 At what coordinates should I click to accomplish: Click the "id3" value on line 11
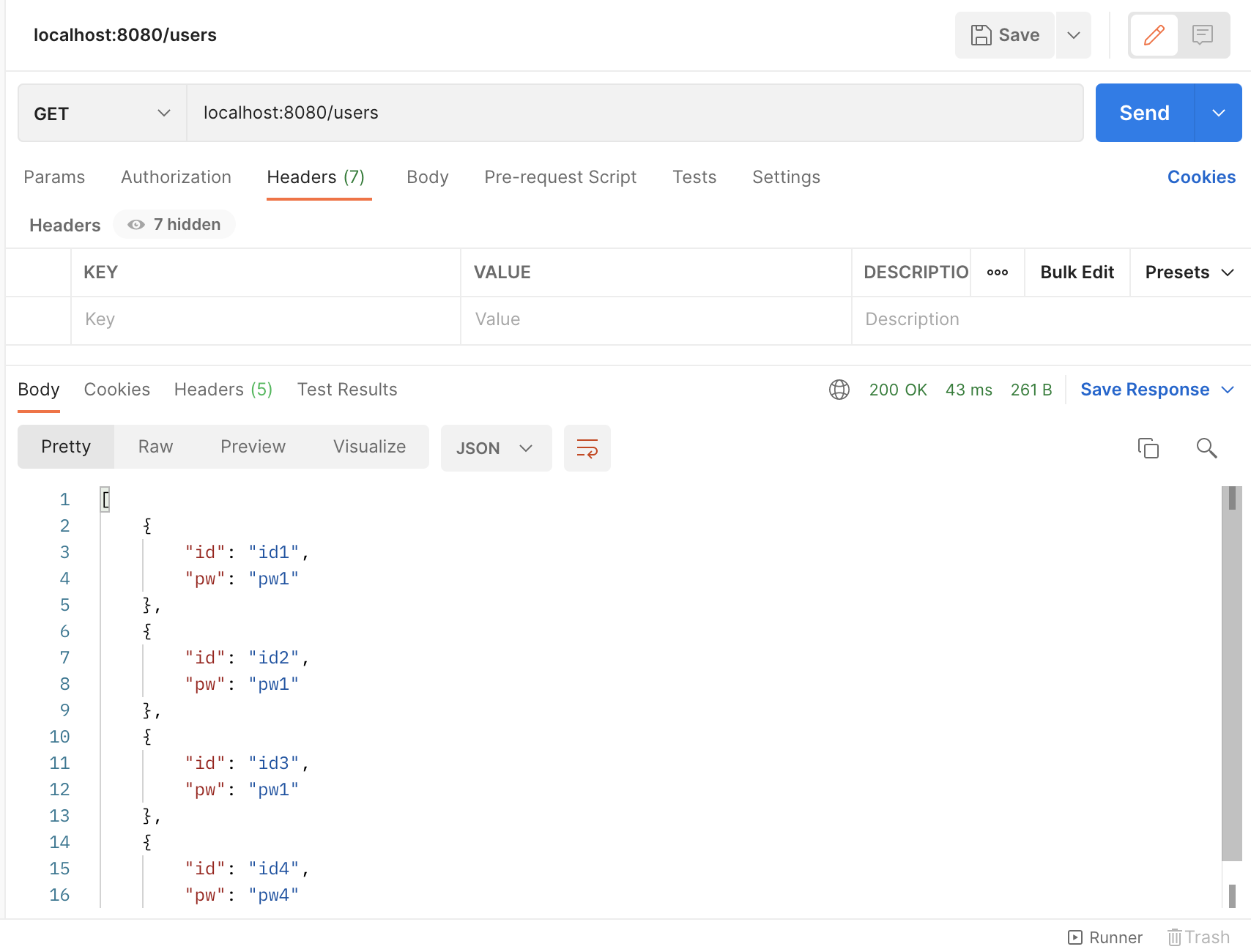click(273, 763)
